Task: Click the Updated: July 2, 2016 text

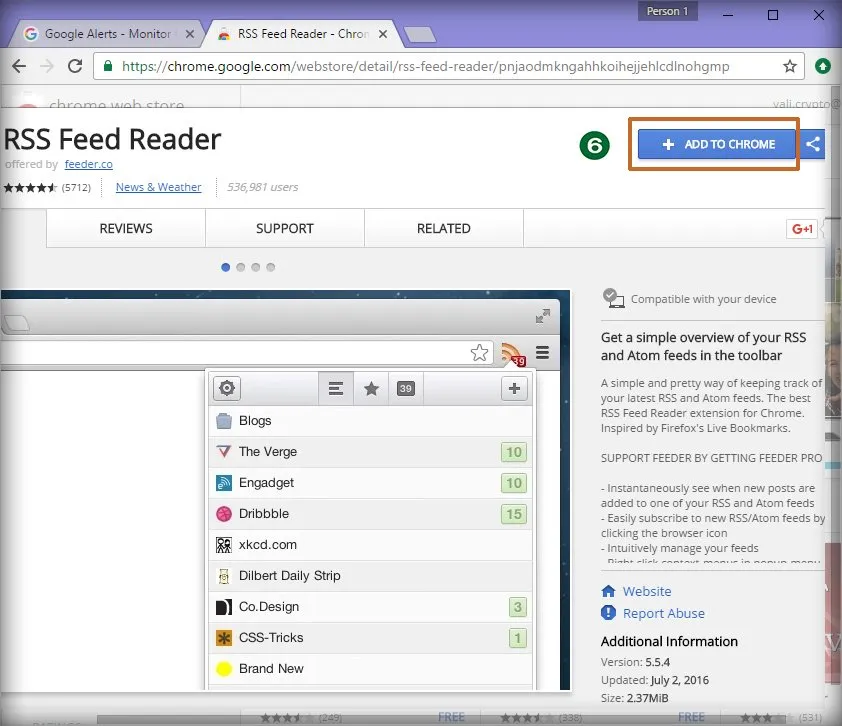Action: click(x=655, y=680)
